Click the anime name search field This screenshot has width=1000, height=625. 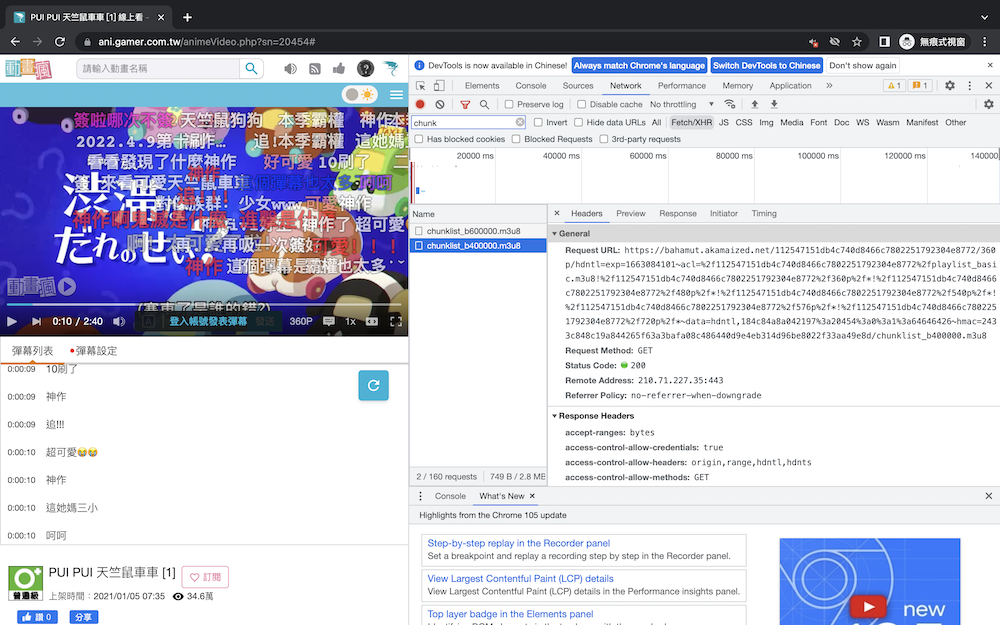point(158,68)
